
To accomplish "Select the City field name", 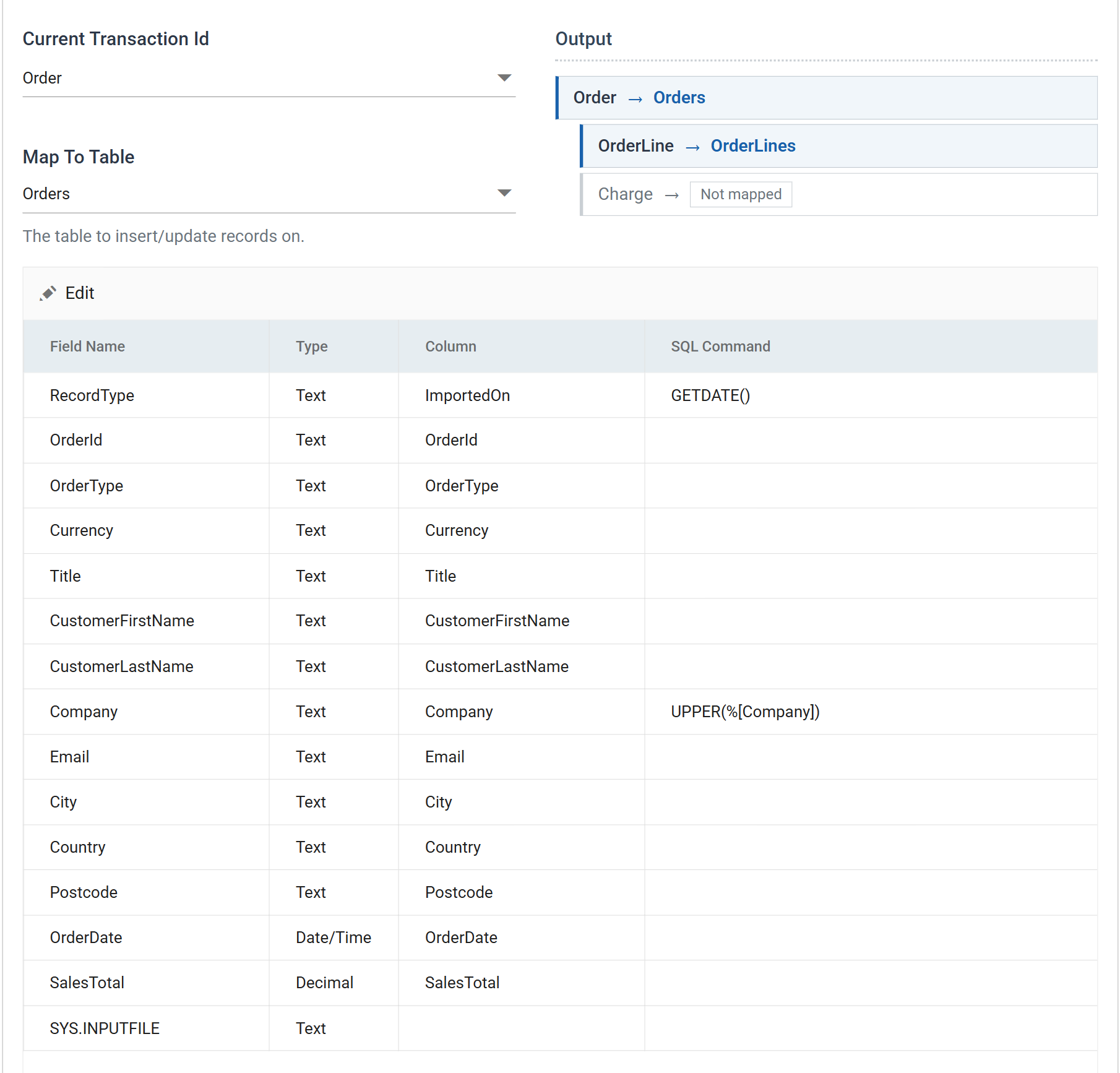I will click(63, 802).
